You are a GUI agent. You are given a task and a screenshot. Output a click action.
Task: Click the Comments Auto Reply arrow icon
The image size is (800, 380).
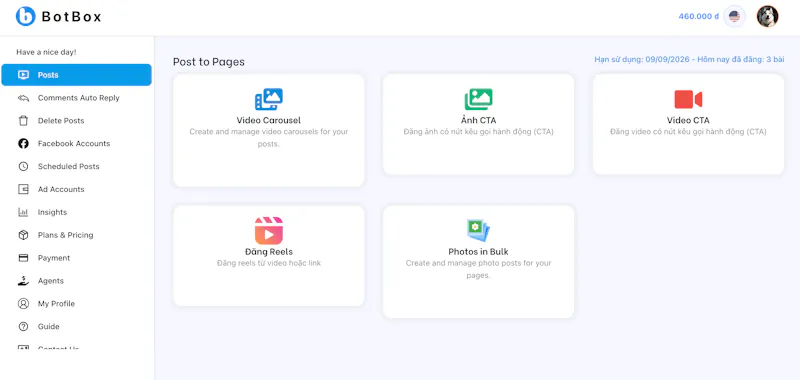[23, 98]
